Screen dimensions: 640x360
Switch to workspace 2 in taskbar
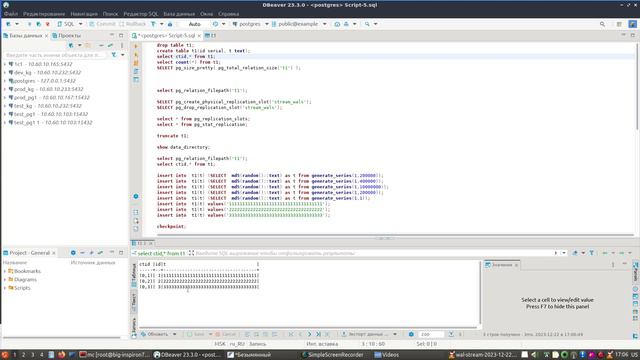(23, 355)
